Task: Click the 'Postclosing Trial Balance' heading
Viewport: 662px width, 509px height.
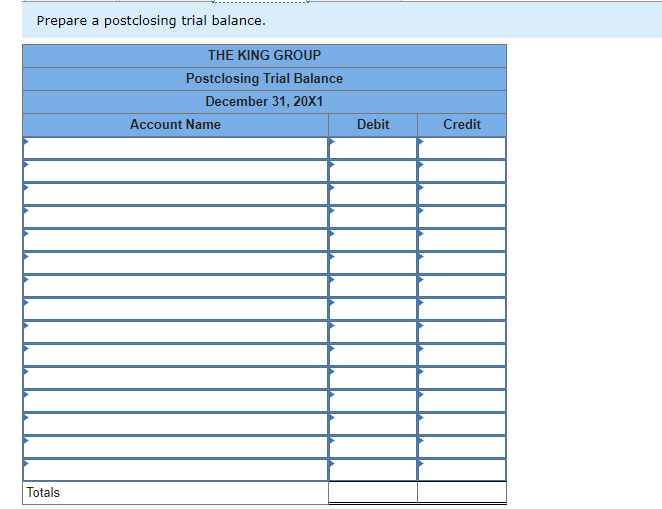Action: point(264,79)
